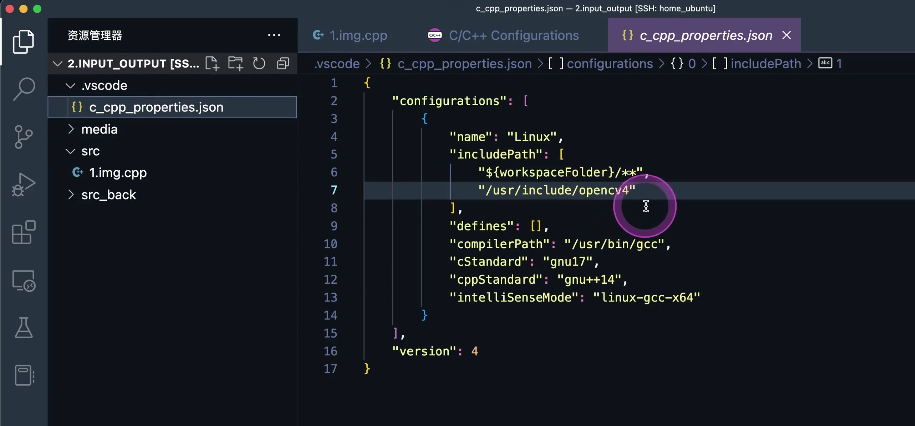915x426 pixels.
Task: Open the Source Control view
Action: point(23,136)
